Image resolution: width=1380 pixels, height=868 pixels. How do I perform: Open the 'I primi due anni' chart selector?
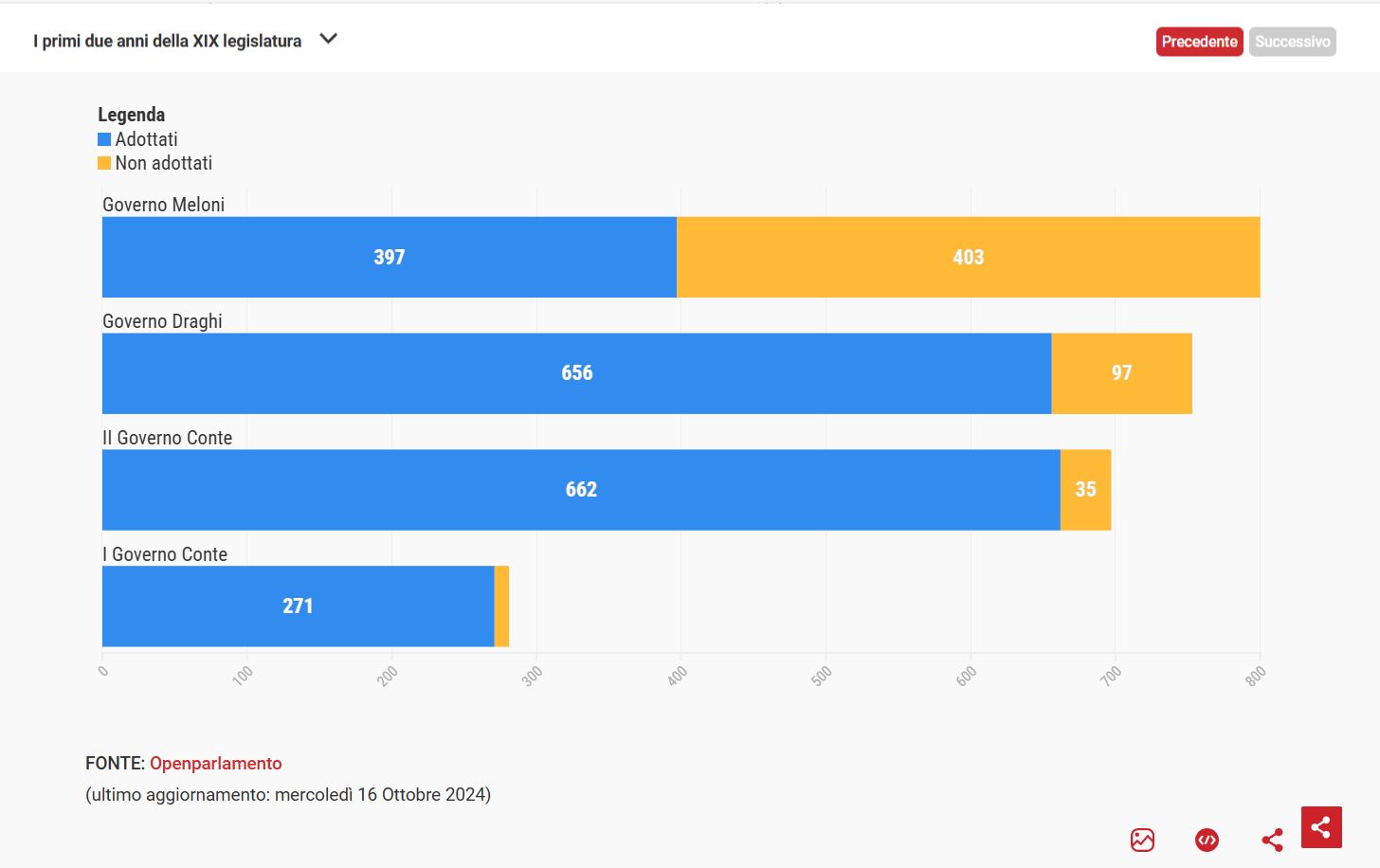click(168, 41)
